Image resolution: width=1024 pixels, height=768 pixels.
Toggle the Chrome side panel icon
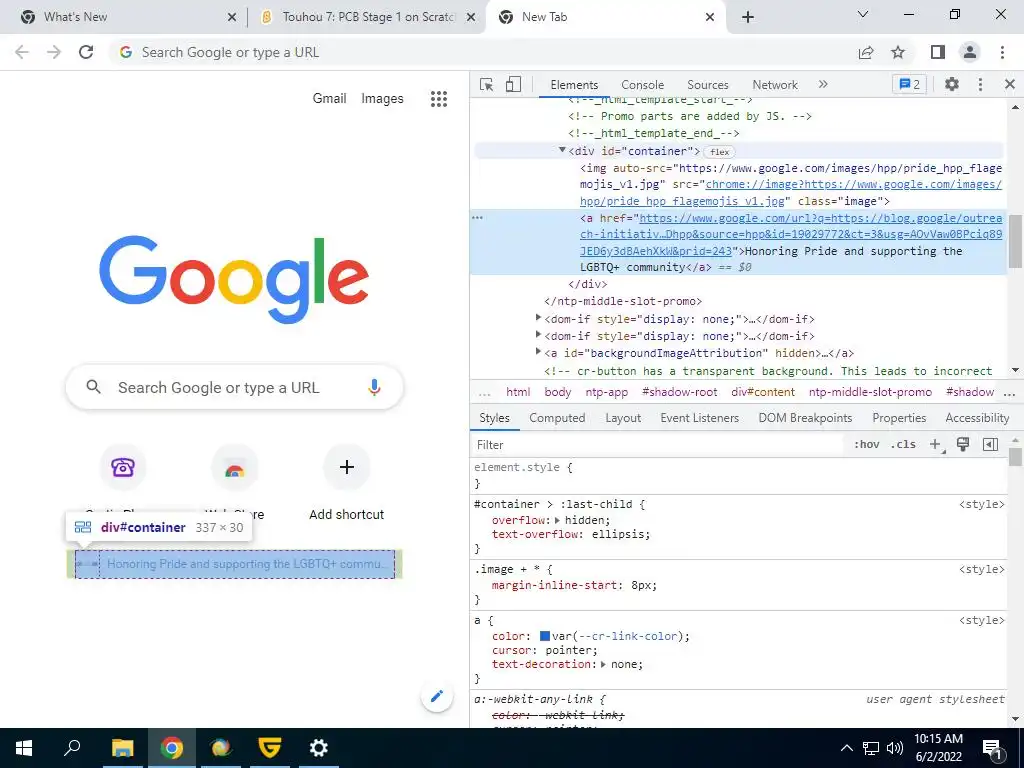[938, 52]
